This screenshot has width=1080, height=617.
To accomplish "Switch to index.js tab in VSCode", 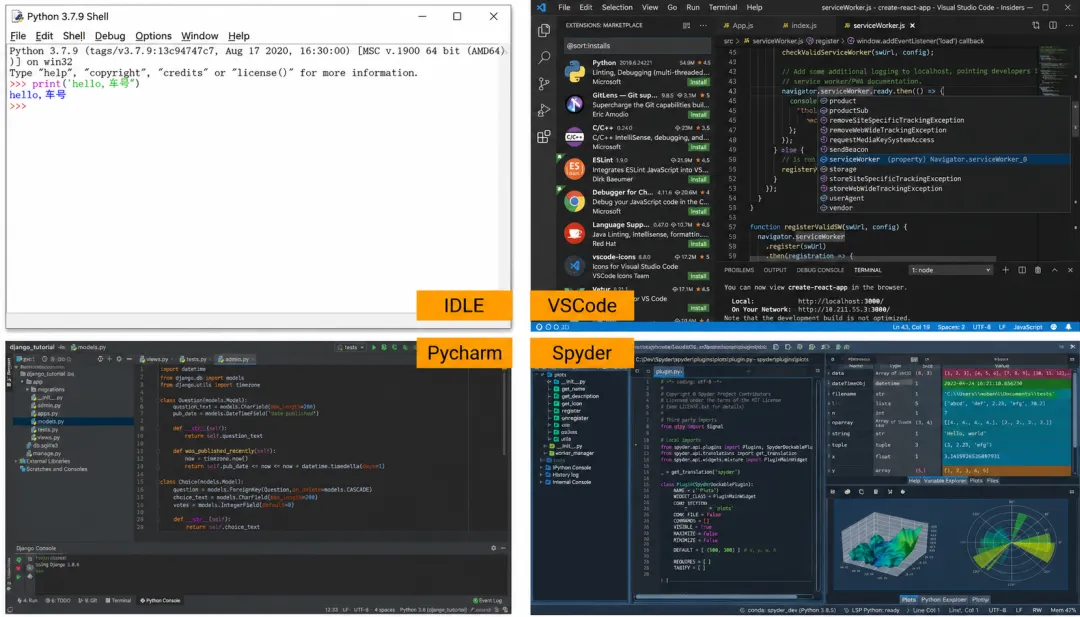I will click(799, 25).
